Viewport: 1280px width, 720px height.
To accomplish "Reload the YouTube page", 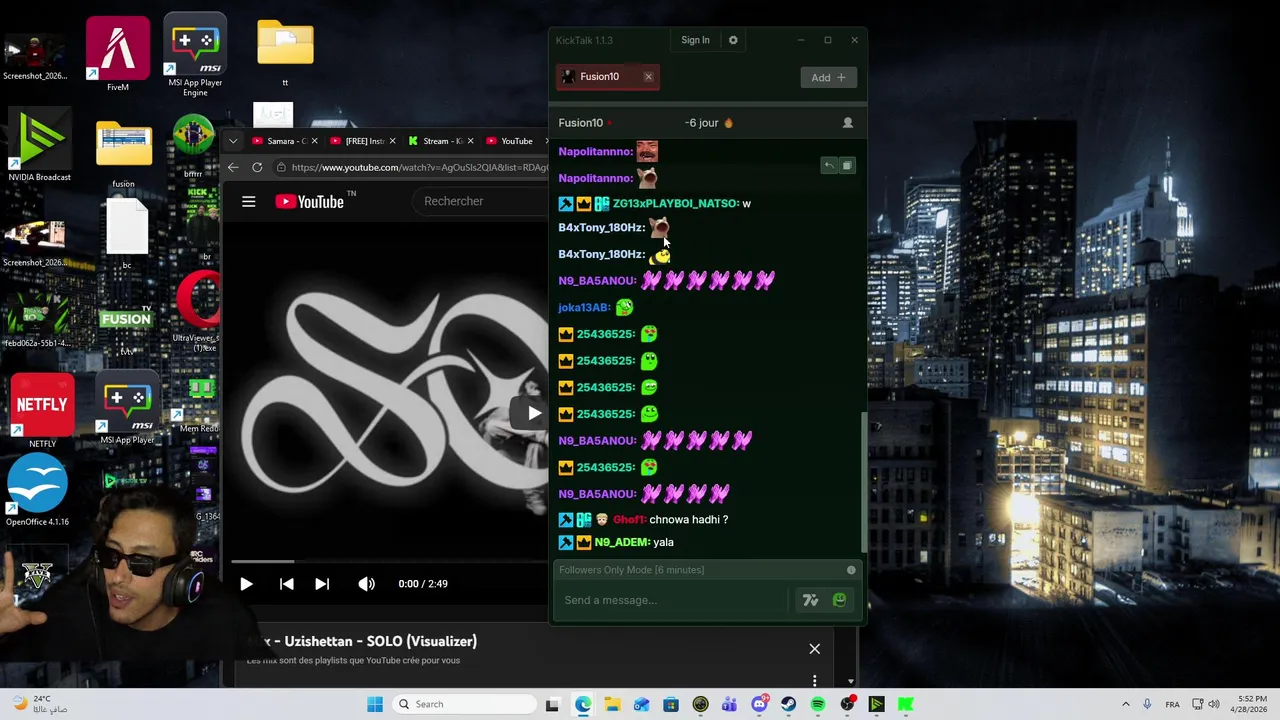I will point(257,167).
